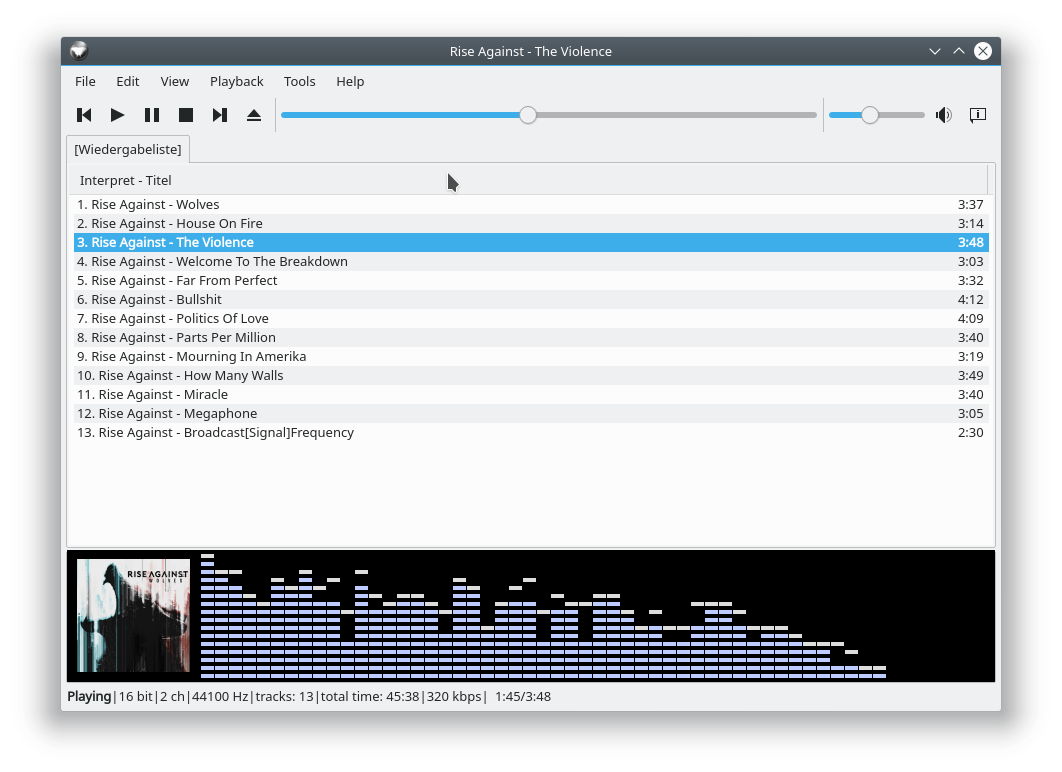Minimize the window using the title bar chevron
Viewport: 1062px width, 772px height.
pos(935,51)
